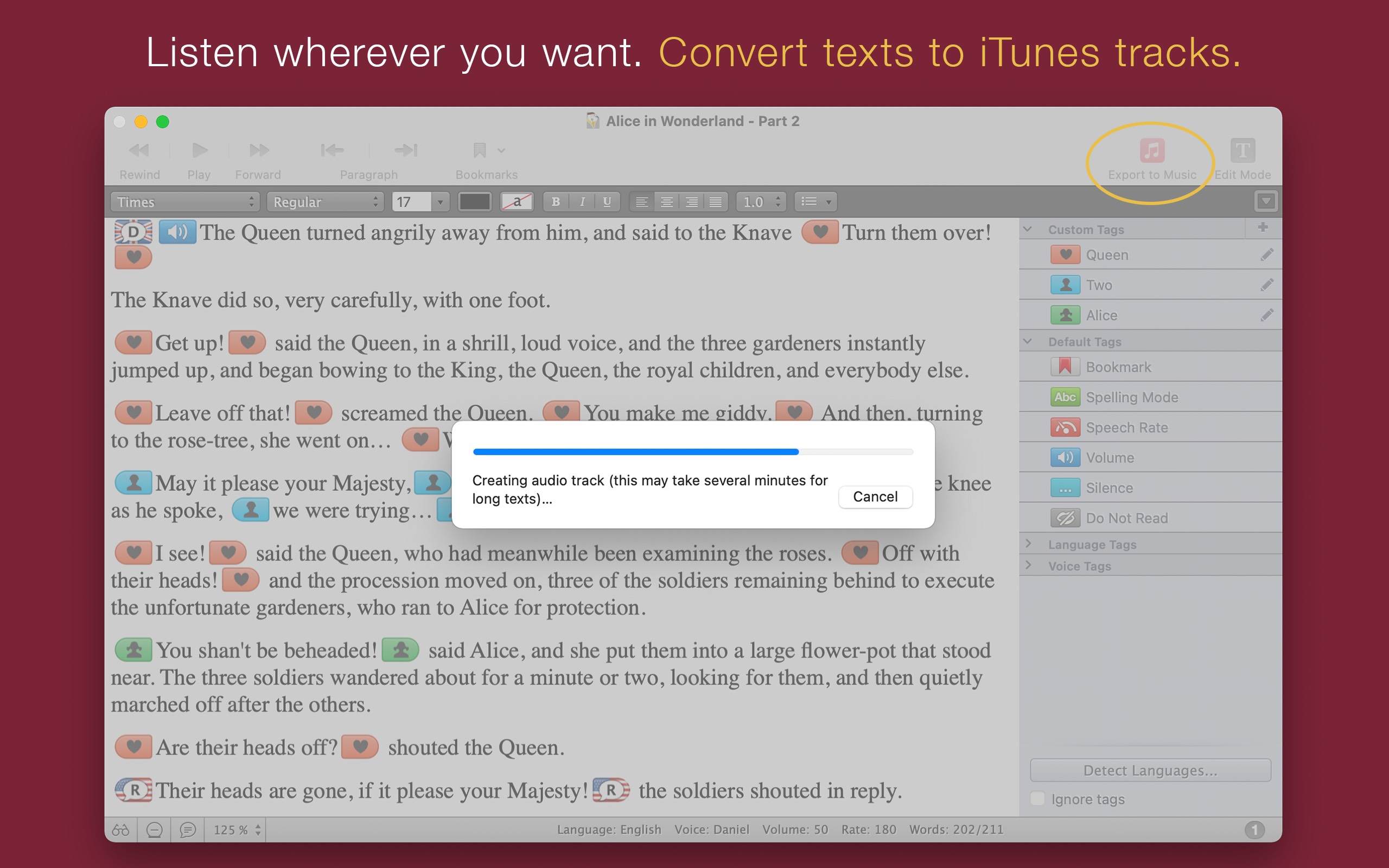Edit the Alice tag with pencil icon
The image size is (1389, 868).
pos(1267,315)
